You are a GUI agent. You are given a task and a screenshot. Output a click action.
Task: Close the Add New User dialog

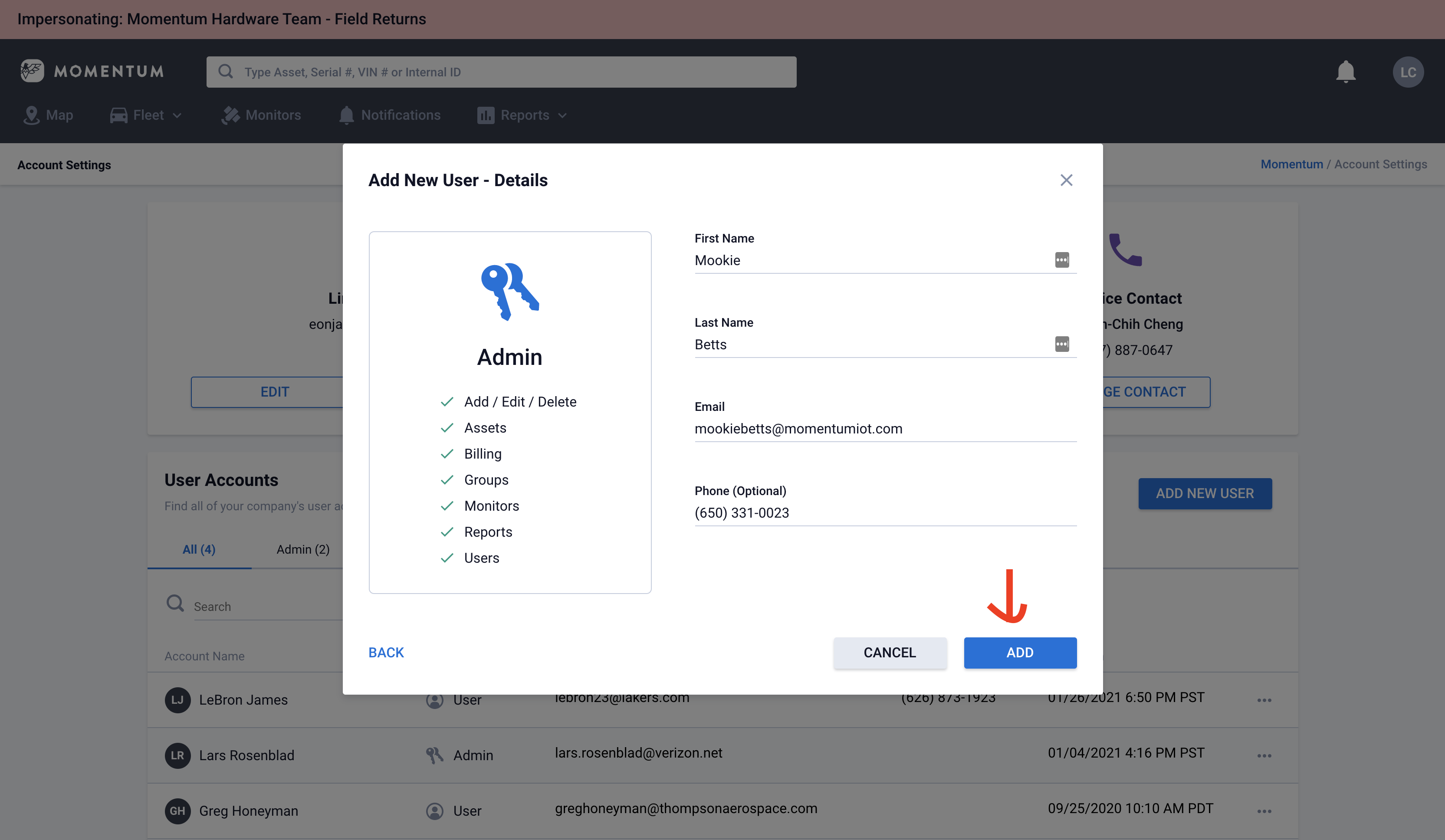point(1066,180)
